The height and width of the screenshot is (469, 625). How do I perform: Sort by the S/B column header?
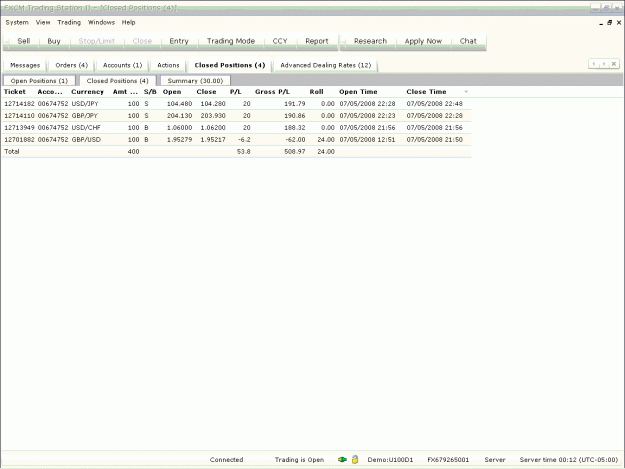point(150,92)
